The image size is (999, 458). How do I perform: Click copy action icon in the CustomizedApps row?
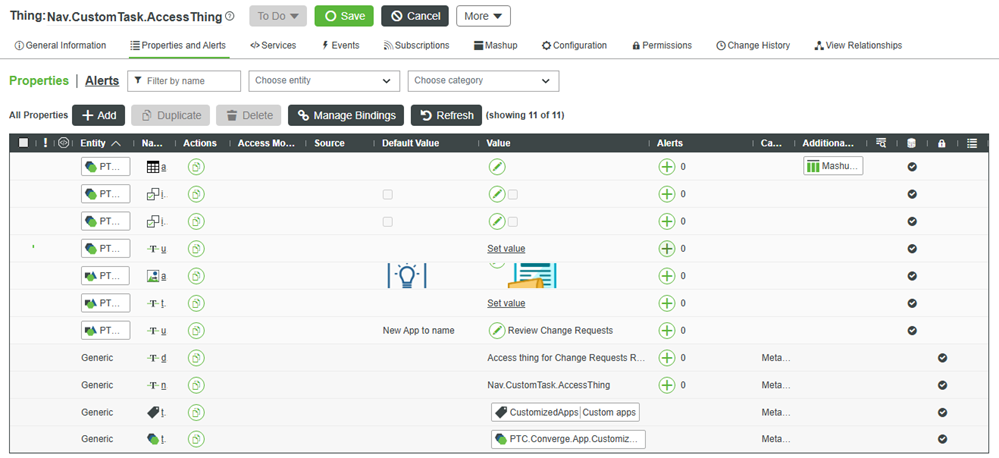coord(196,412)
